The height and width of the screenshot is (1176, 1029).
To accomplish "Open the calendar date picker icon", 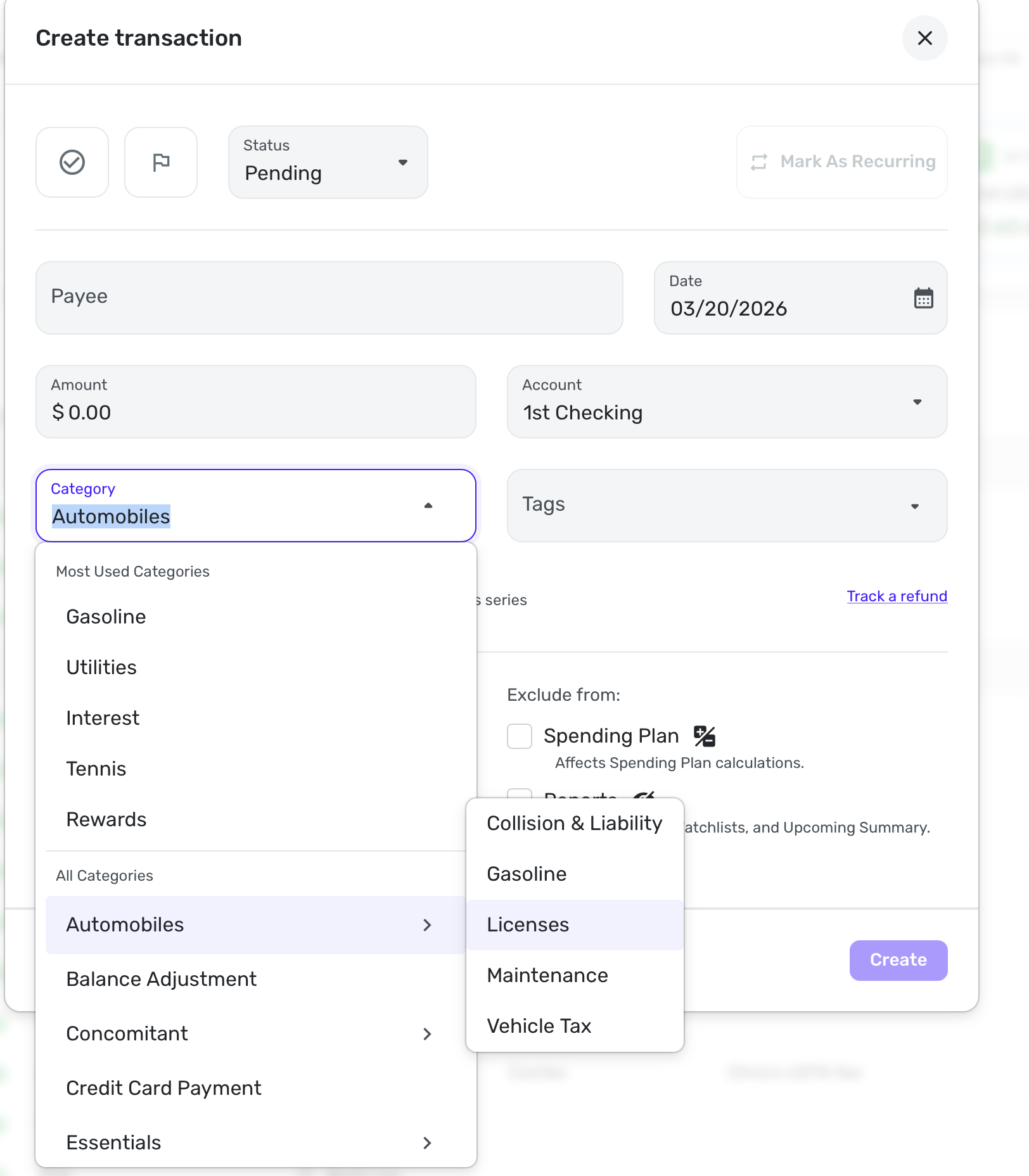I will pos(923,298).
